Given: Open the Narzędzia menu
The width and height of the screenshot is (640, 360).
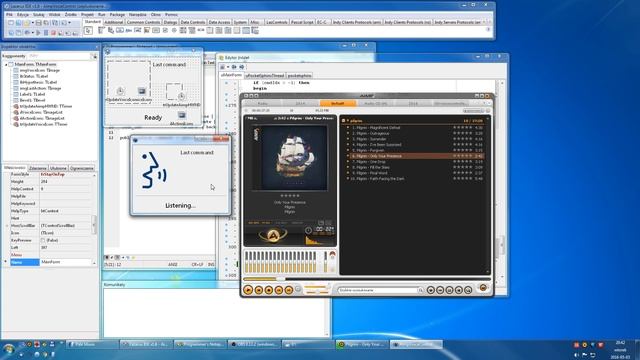Looking at the screenshot, I should click(138, 14).
